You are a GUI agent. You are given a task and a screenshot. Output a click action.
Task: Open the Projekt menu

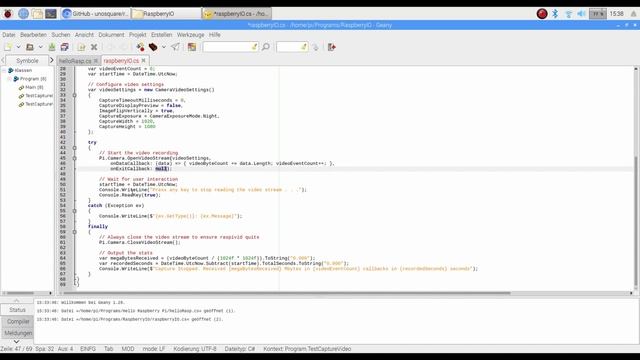[138, 35]
